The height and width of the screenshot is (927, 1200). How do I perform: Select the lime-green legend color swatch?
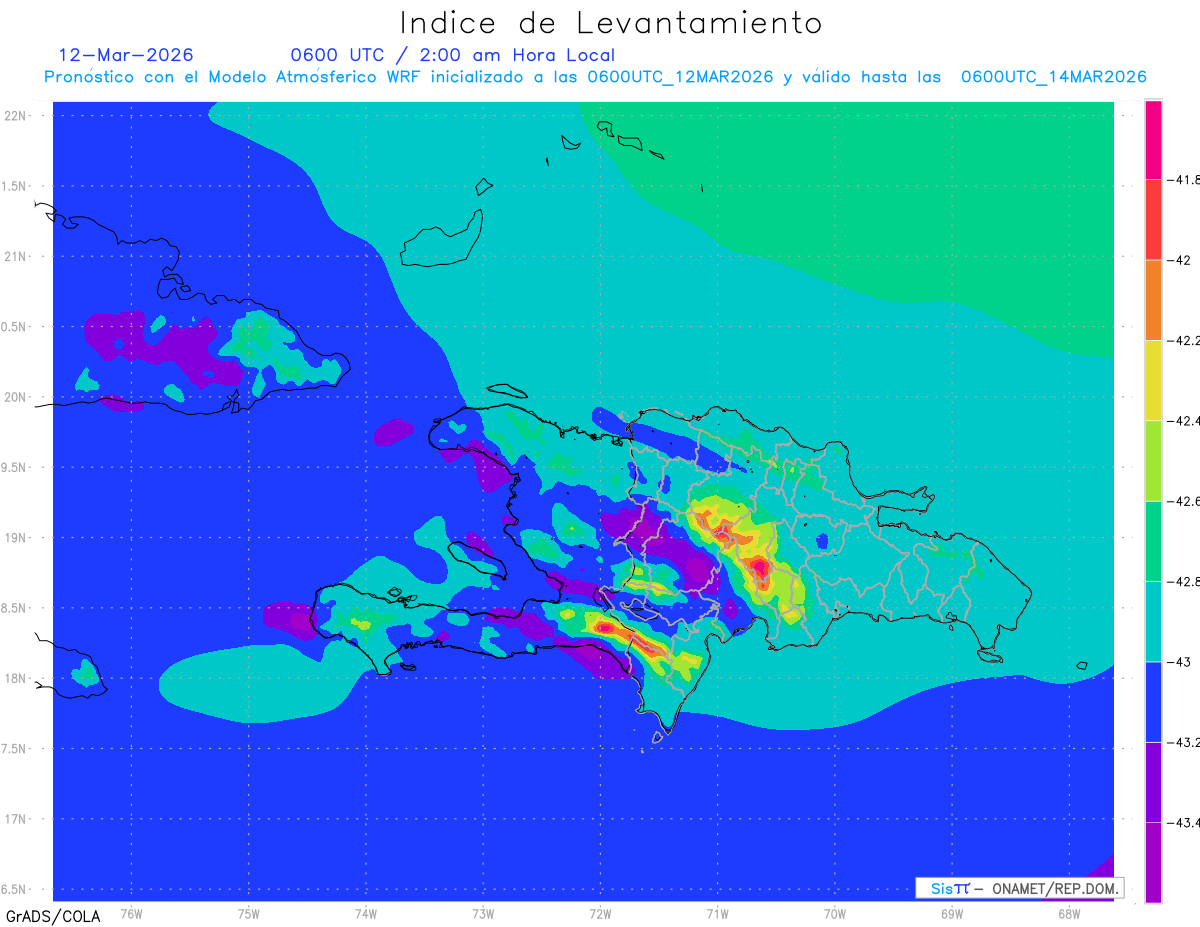point(1153,461)
